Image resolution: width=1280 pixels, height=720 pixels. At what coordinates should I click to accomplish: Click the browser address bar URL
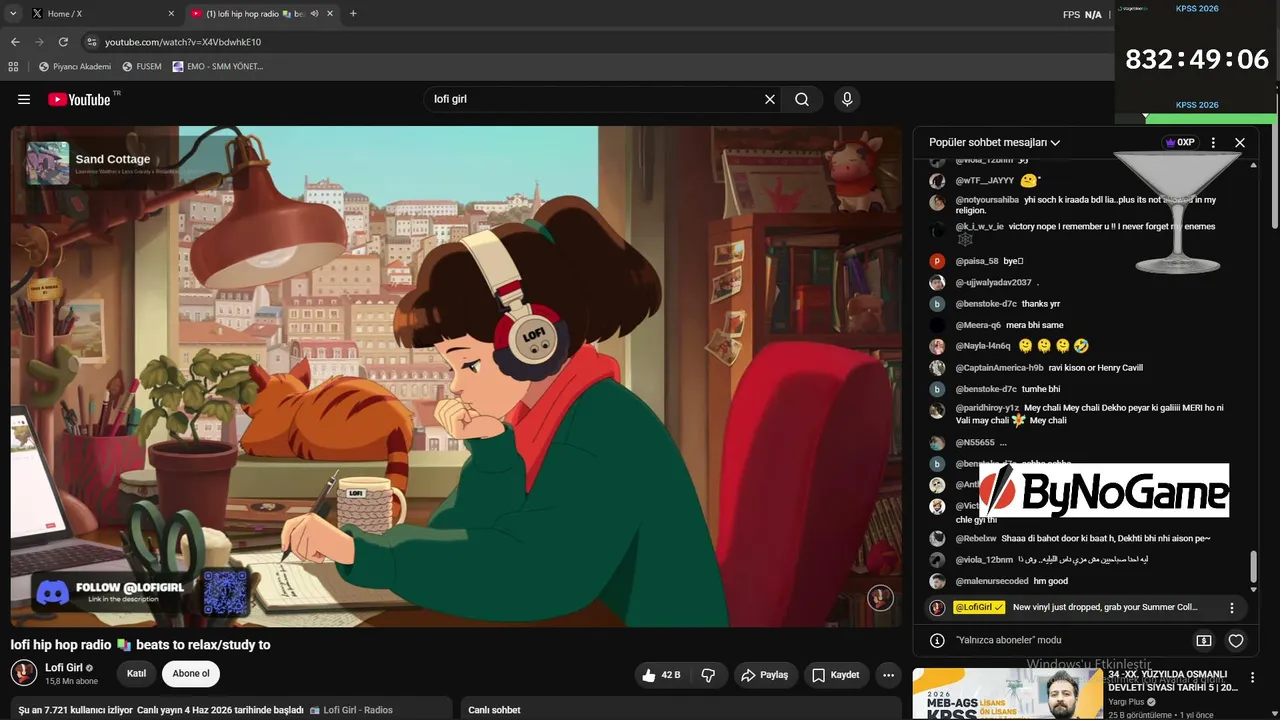click(183, 42)
